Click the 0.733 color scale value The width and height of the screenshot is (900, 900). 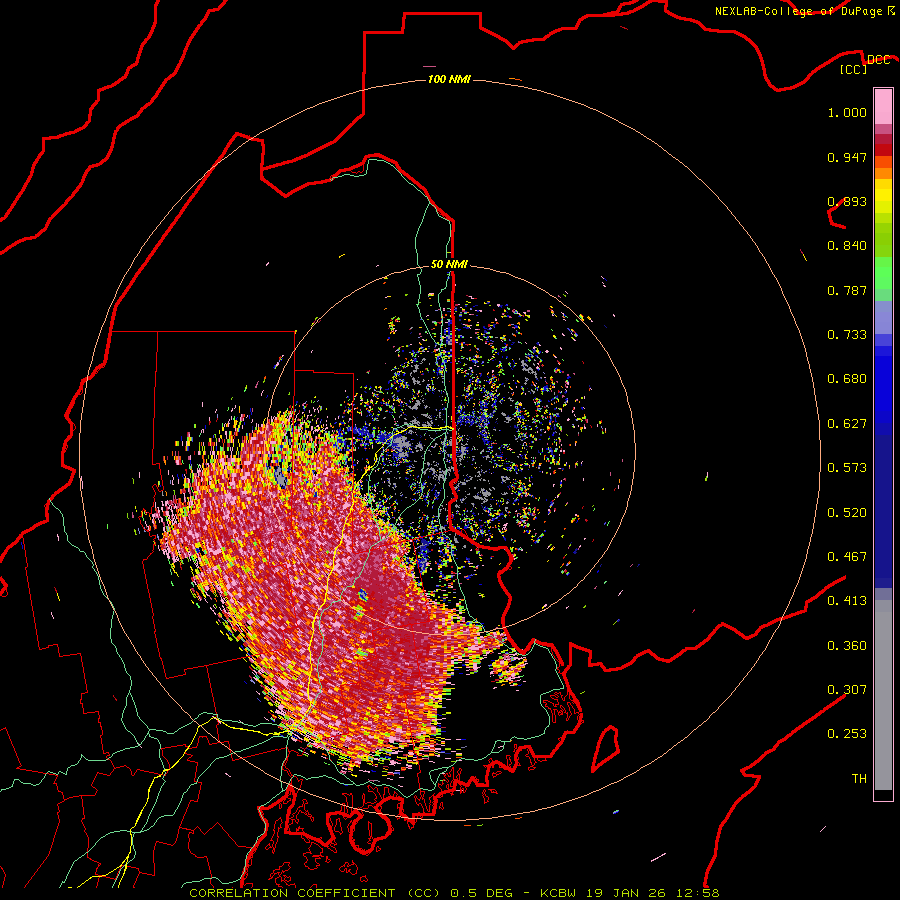847,335
